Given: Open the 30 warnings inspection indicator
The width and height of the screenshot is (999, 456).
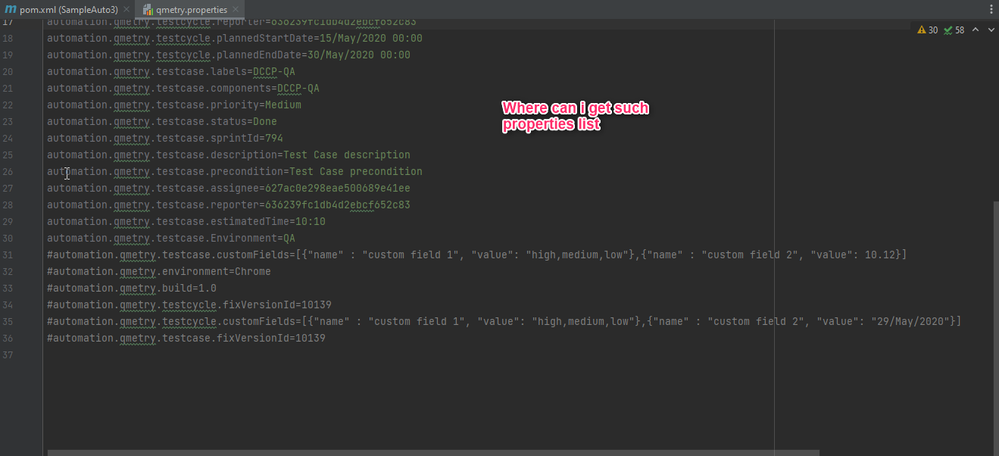Looking at the screenshot, I should [928, 30].
